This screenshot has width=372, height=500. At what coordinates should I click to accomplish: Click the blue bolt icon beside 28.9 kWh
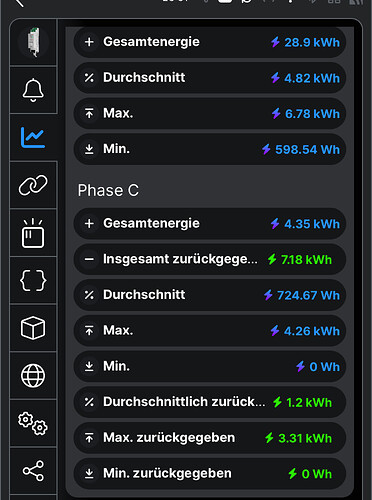pyautogui.click(x=275, y=42)
